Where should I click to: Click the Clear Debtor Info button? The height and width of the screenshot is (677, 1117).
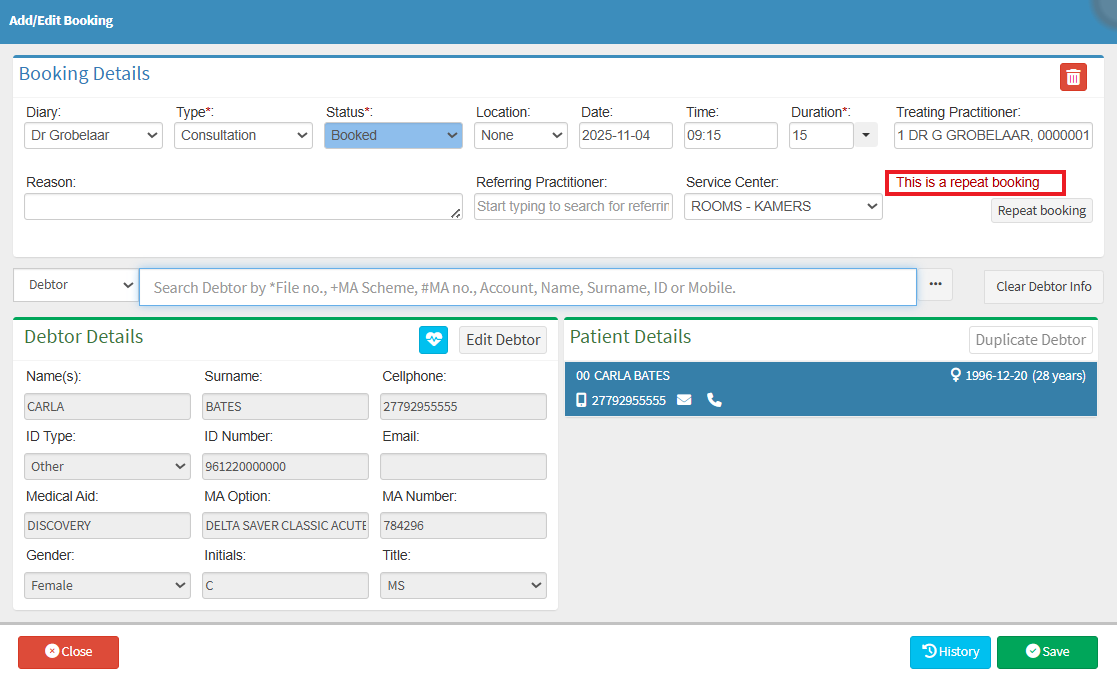tap(1043, 286)
